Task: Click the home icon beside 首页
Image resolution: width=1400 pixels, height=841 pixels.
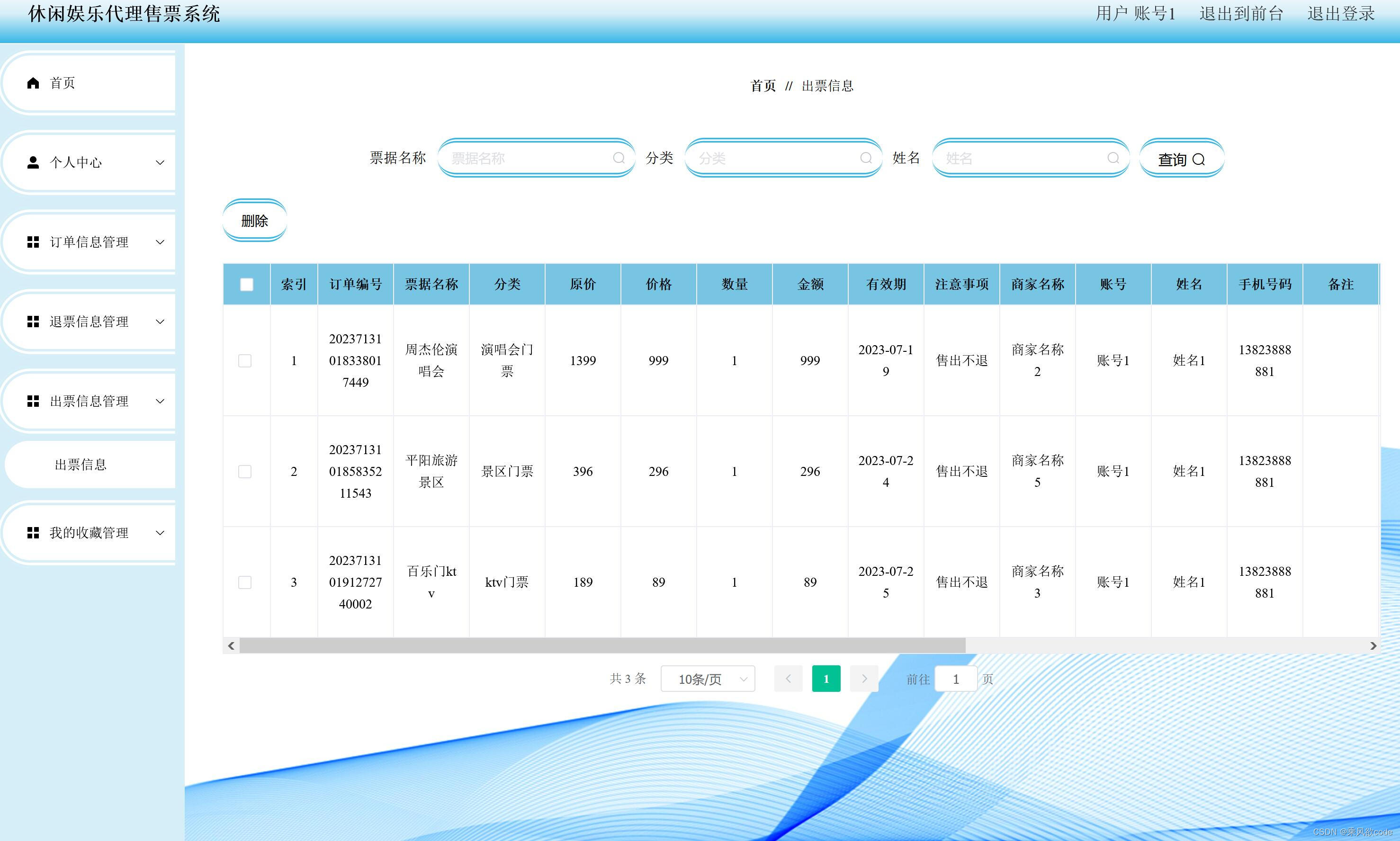Action: click(x=33, y=83)
